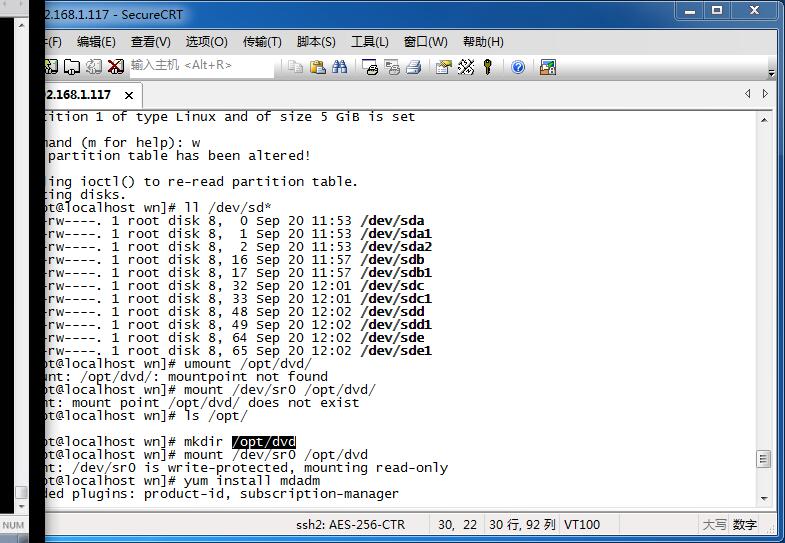Open the 查看(V) menu

[x=150, y=42]
